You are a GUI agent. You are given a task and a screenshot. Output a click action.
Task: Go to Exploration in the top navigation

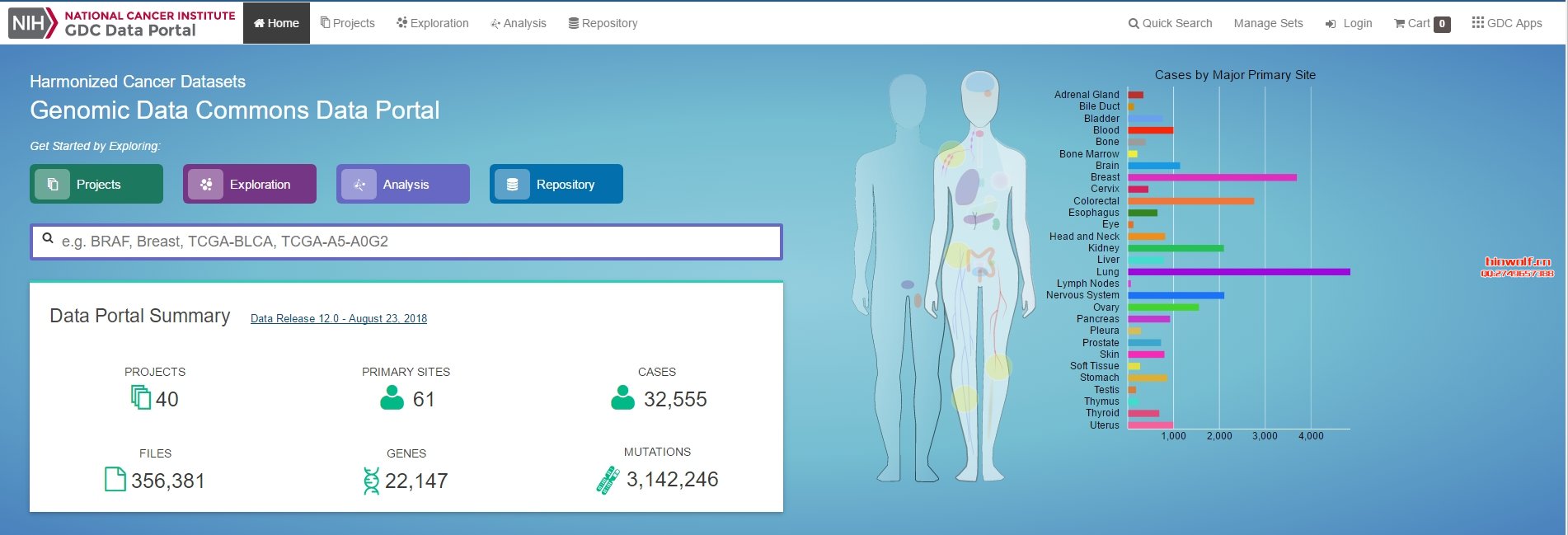pos(433,23)
